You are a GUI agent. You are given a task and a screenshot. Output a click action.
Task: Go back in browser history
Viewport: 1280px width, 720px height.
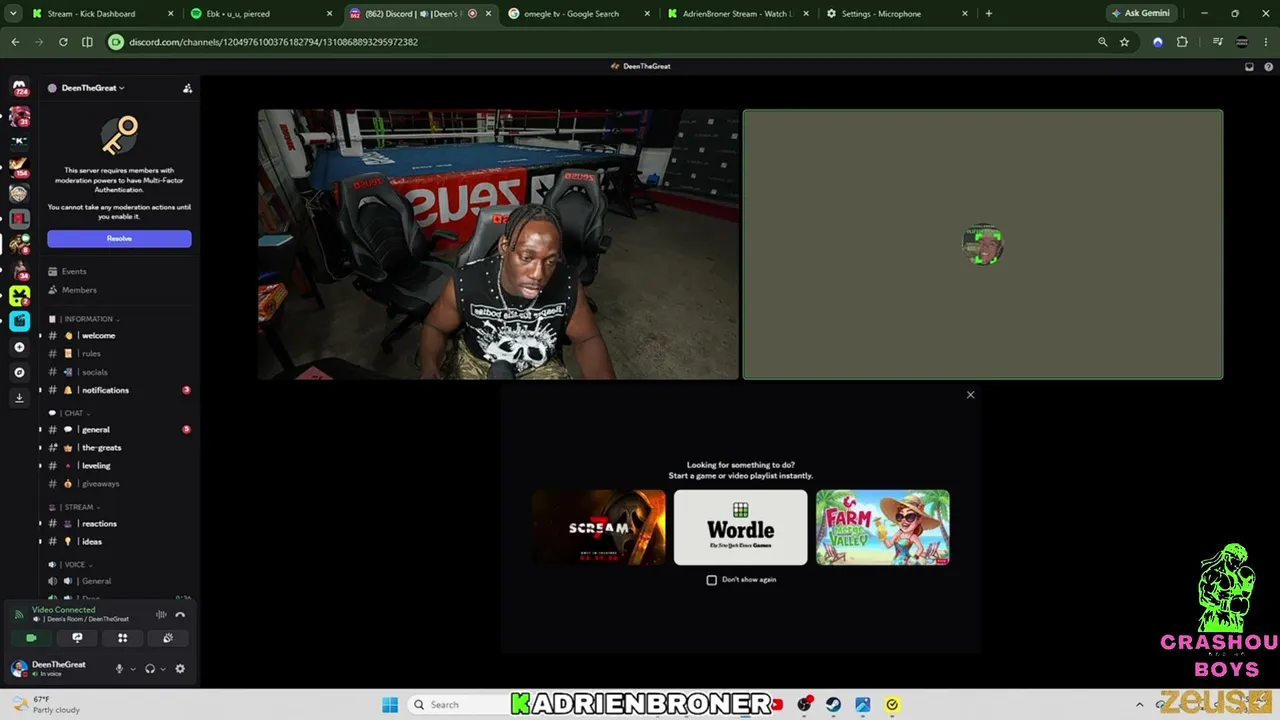pyautogui.click(x=15, y=42)
